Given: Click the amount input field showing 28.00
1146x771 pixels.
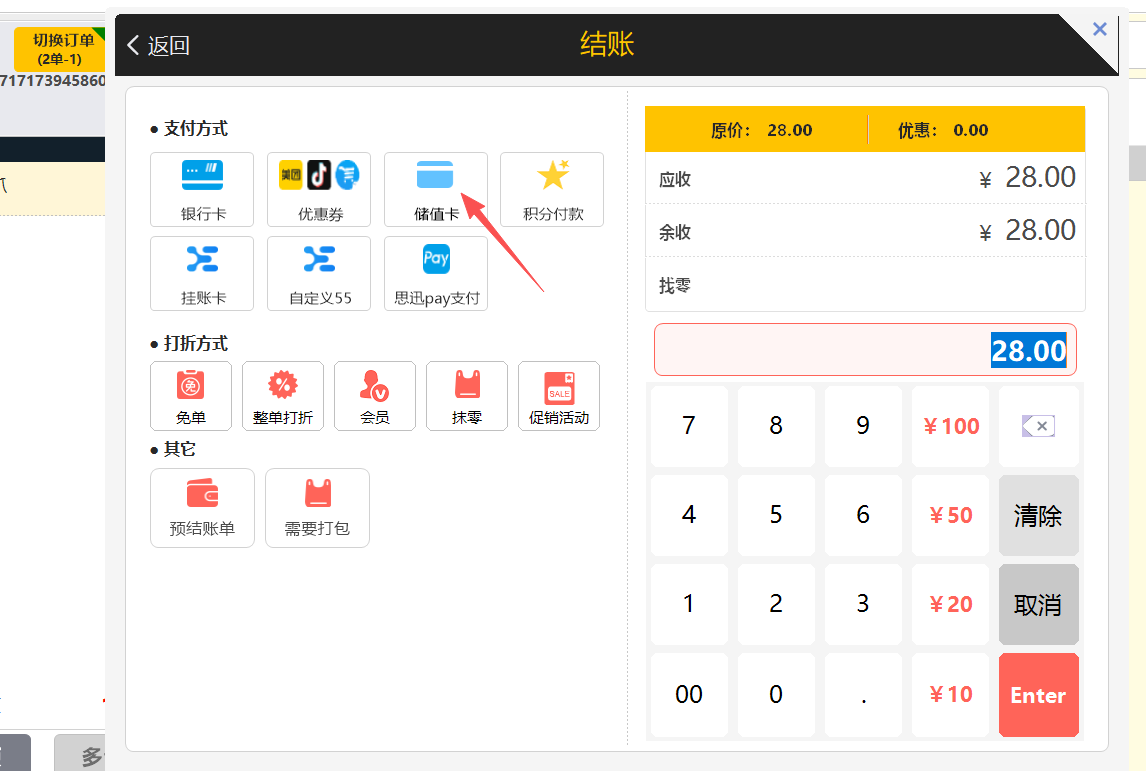Looking at the screenshot, I should 864,350.
